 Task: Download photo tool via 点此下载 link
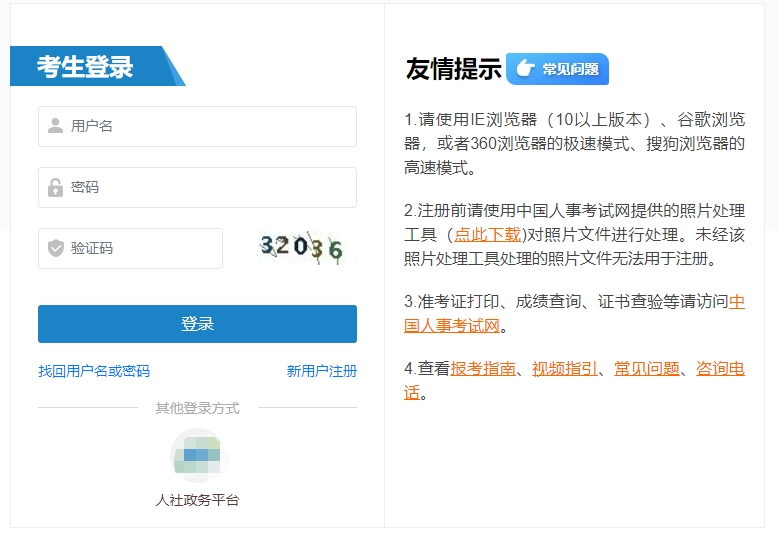(x=488, y=235)
